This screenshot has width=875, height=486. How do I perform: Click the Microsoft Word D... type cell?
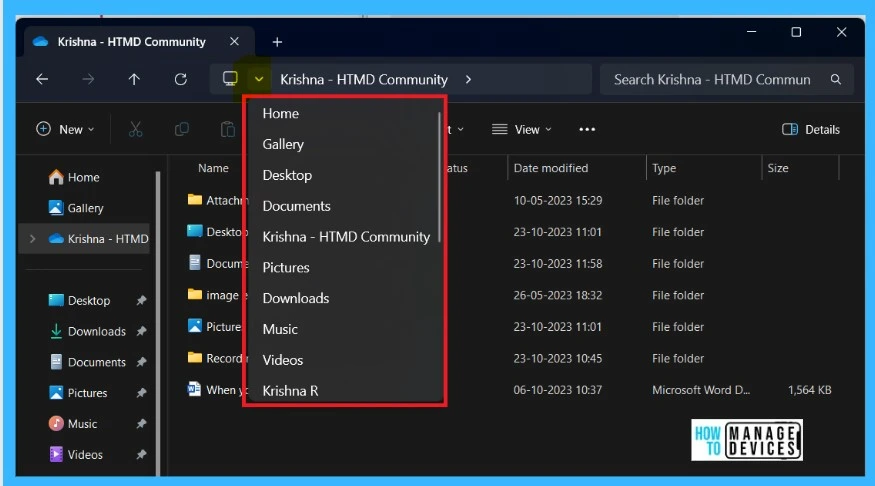701,390
